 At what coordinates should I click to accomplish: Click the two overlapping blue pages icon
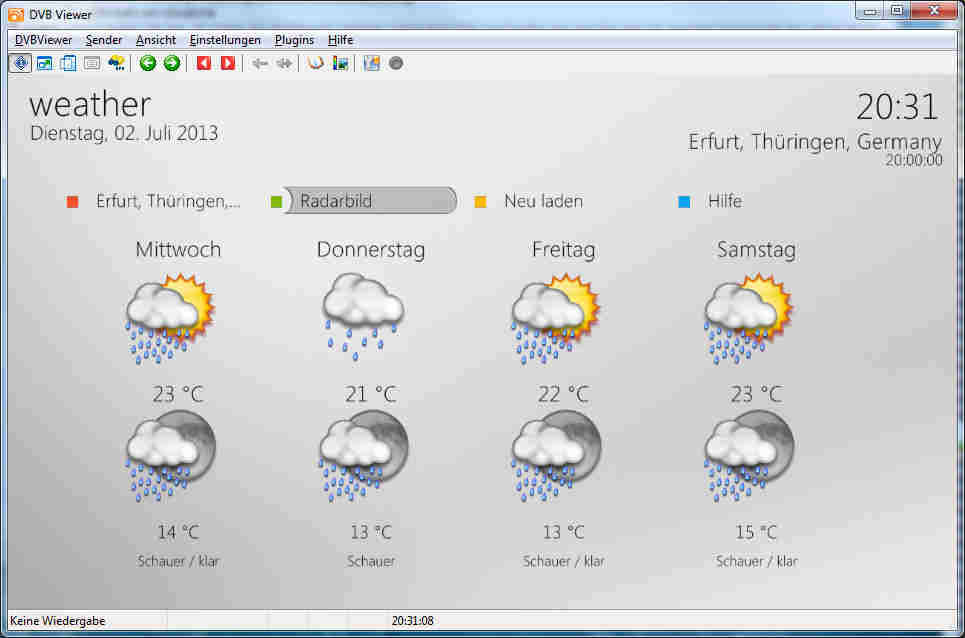click(x=68, y=63)
